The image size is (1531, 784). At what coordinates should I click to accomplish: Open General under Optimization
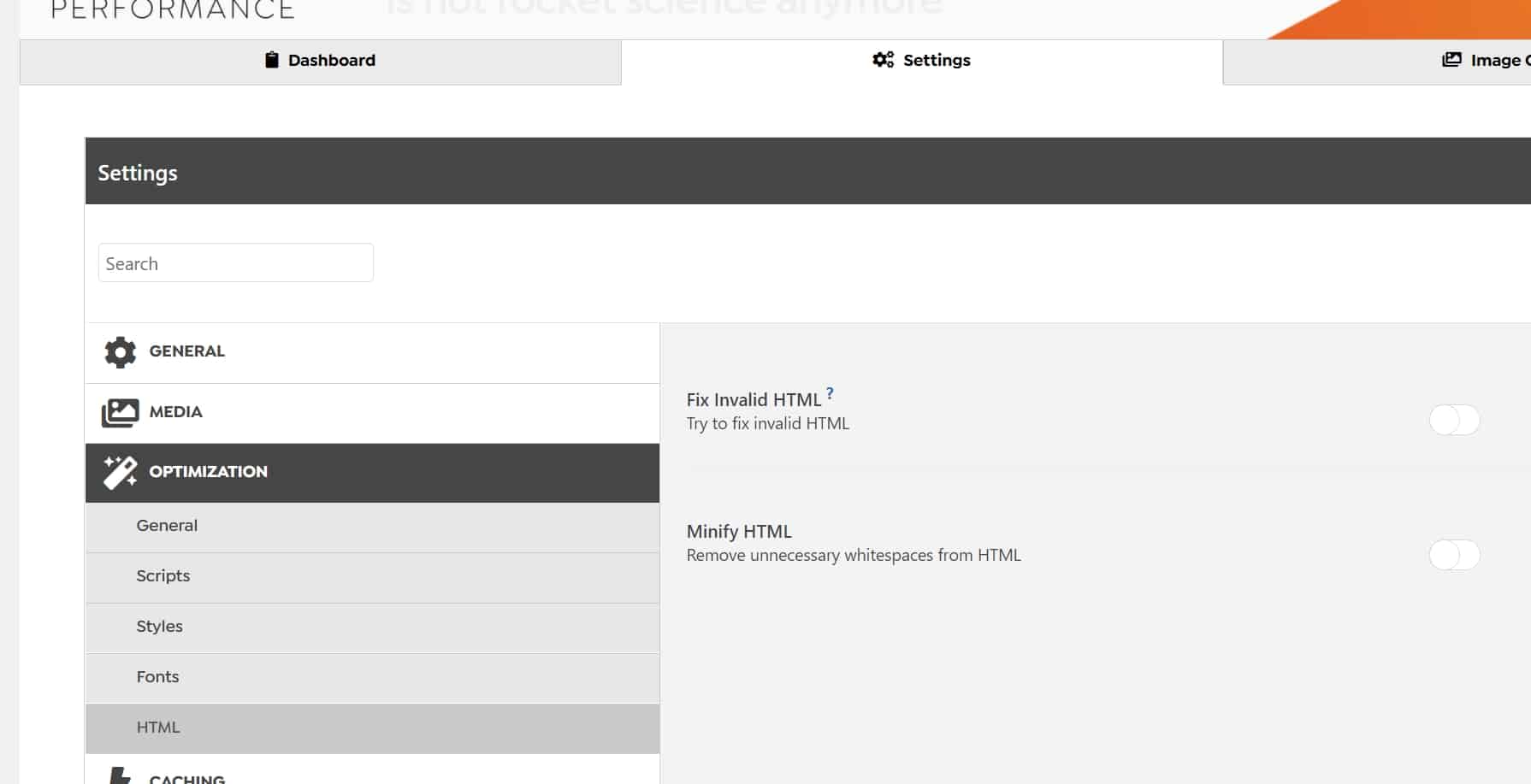pyautogui.click(x=167, y=526)
